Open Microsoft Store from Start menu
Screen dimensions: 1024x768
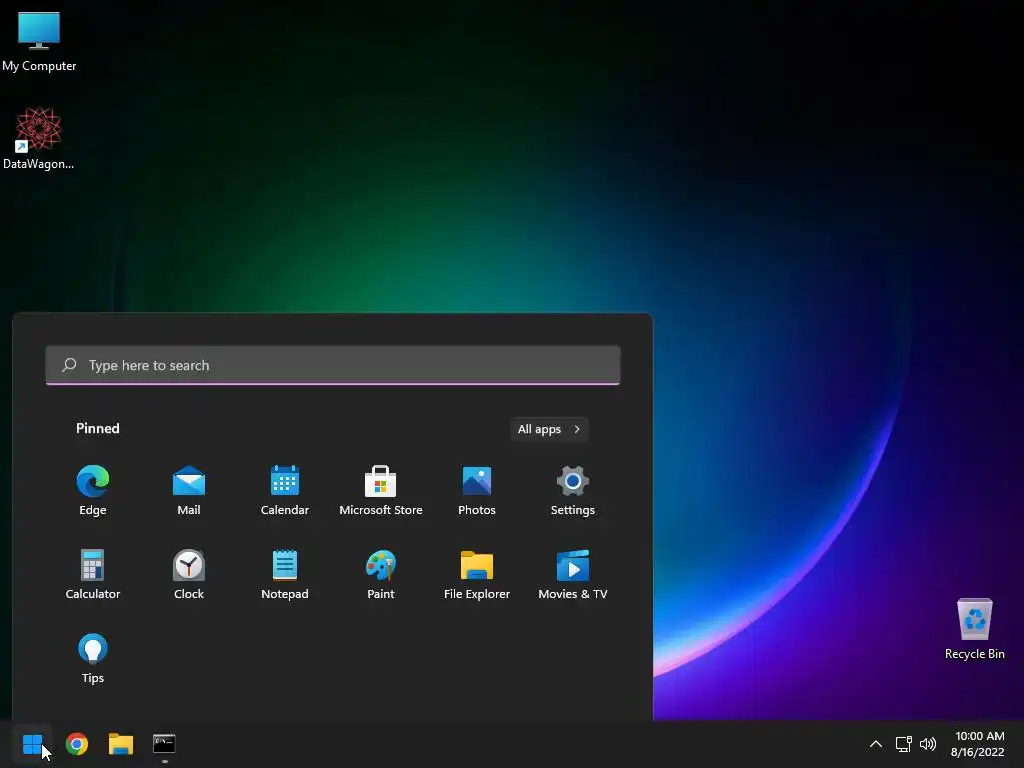pos(381,490)
